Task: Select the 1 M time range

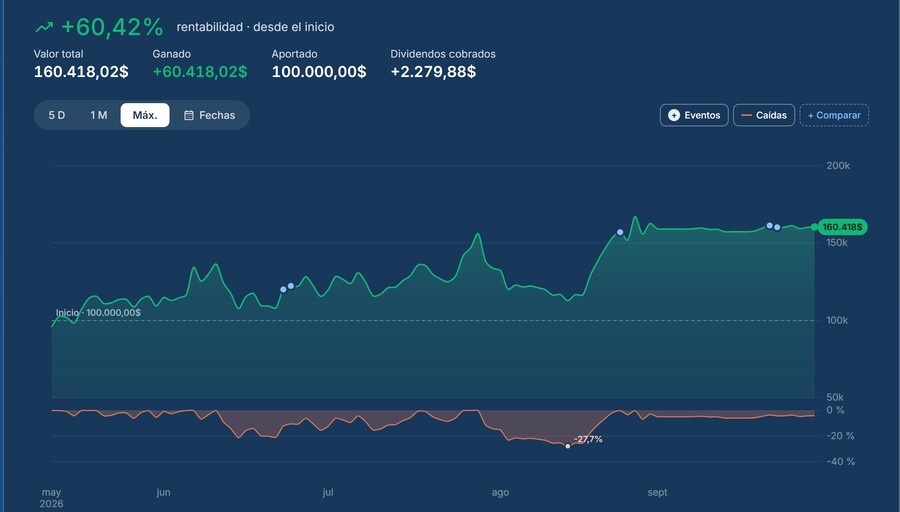Action: click(x=99, y=115)
